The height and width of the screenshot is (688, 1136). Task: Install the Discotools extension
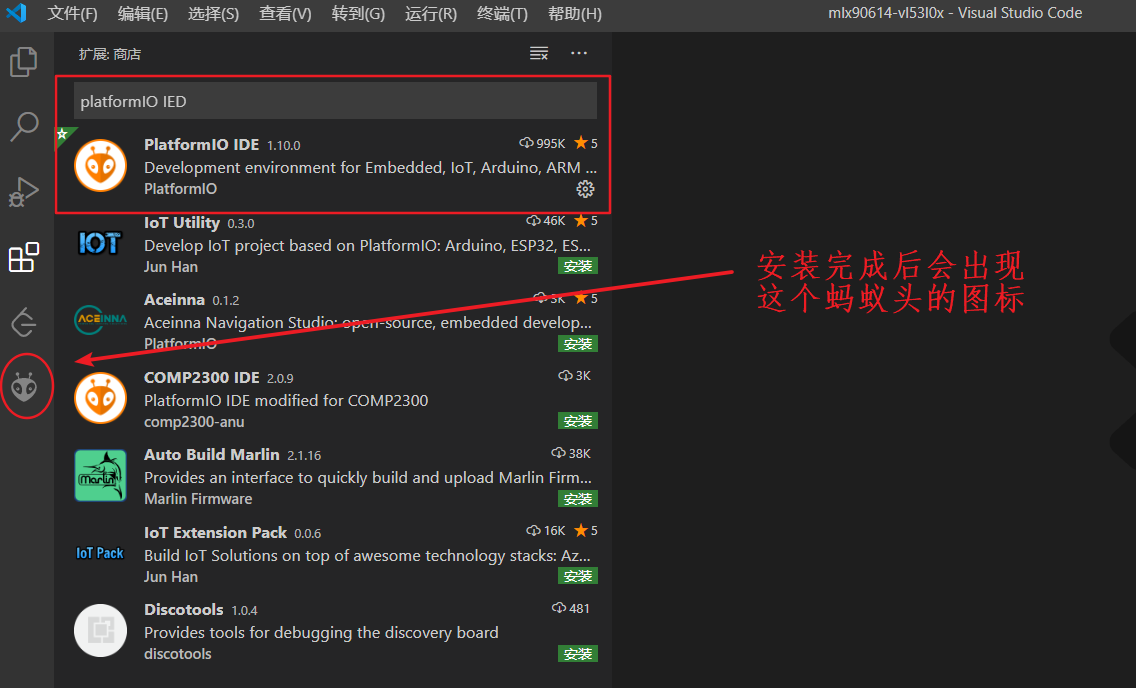click(578, 653)
